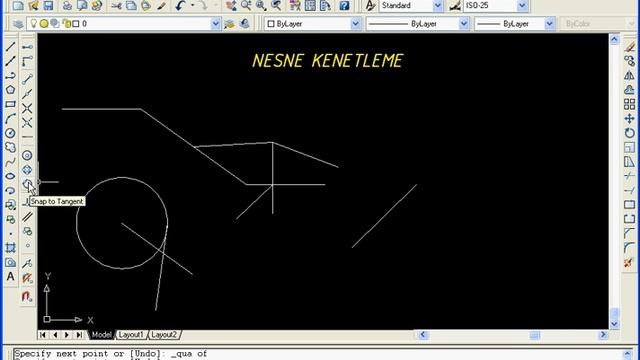Open the ByLayer color dropdown
Image resolution: width=640 pixels, height=360 pixels.
356,24
